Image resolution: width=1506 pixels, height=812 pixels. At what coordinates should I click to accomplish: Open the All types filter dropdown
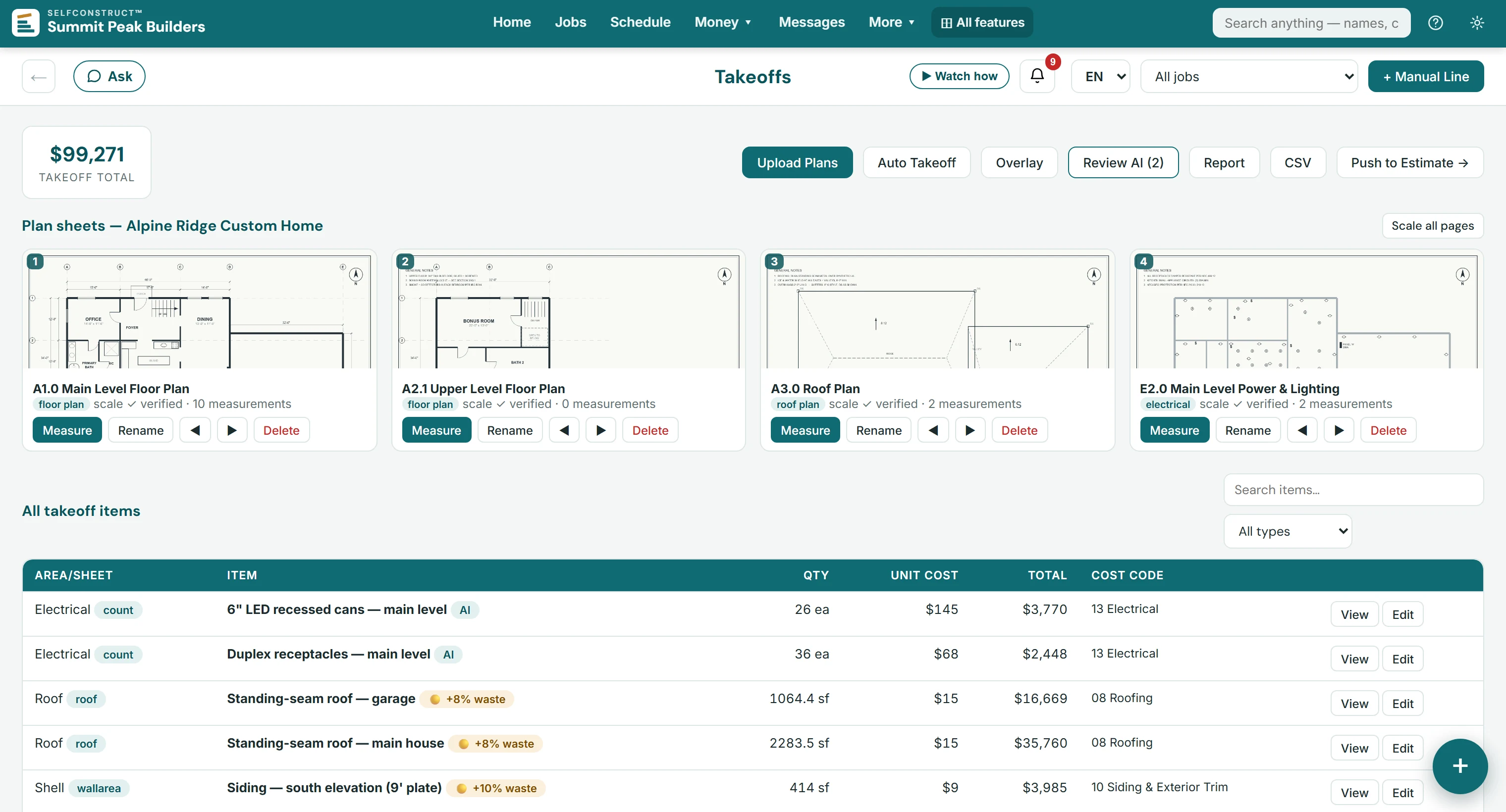[x=1288, y=531]
